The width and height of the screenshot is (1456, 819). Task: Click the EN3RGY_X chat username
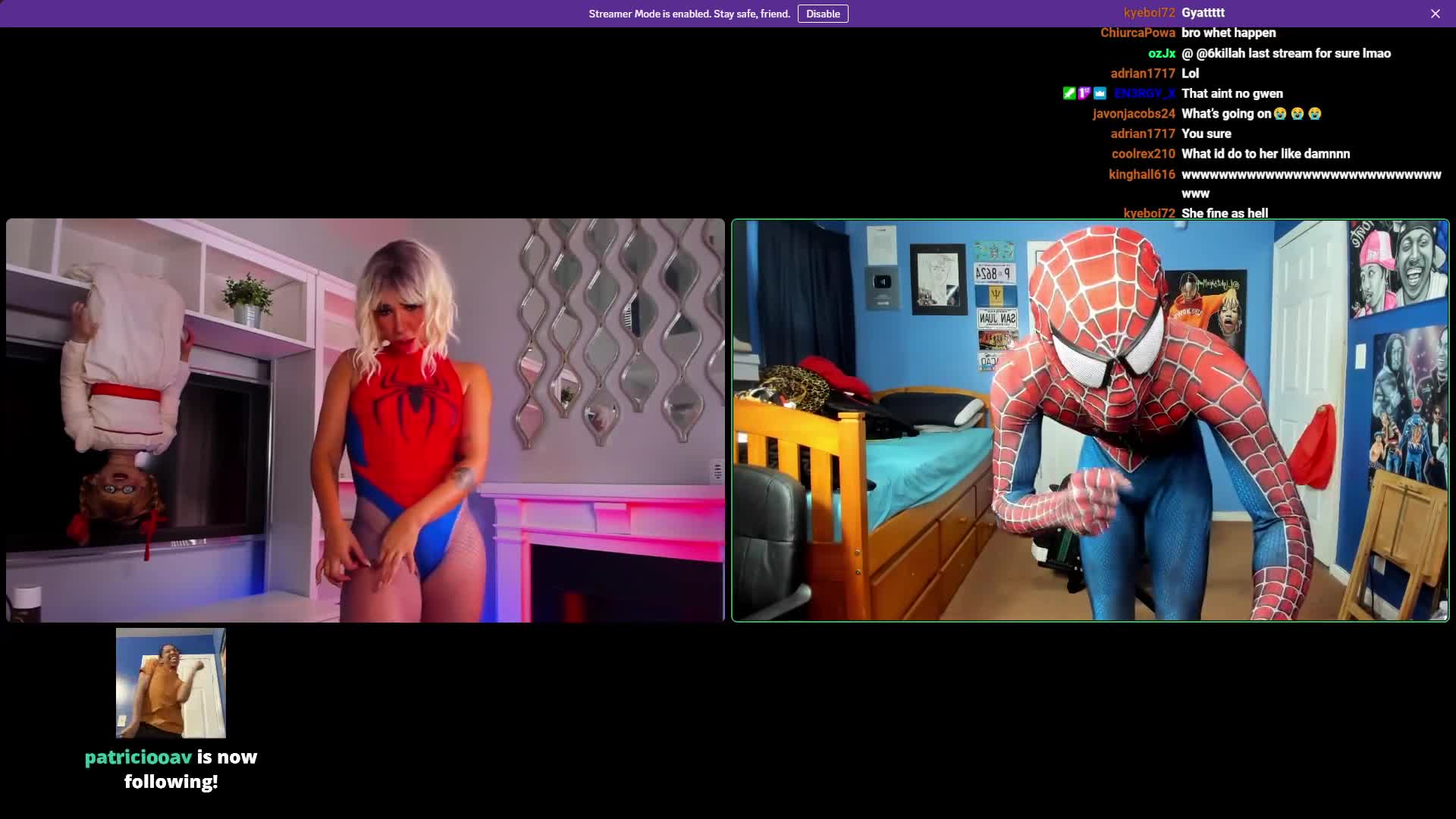click(1144, 93)
